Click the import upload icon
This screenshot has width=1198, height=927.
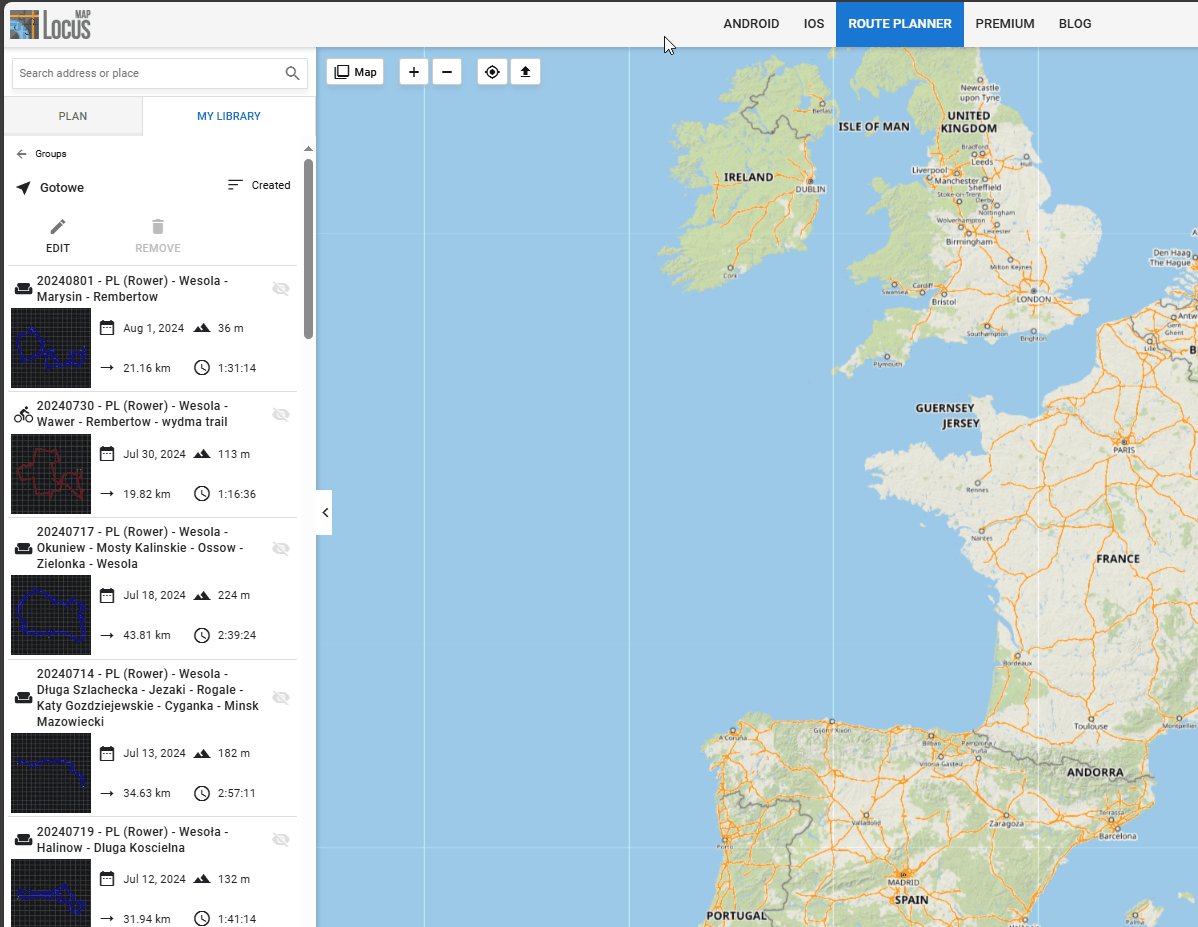click(x=526, y=72)
